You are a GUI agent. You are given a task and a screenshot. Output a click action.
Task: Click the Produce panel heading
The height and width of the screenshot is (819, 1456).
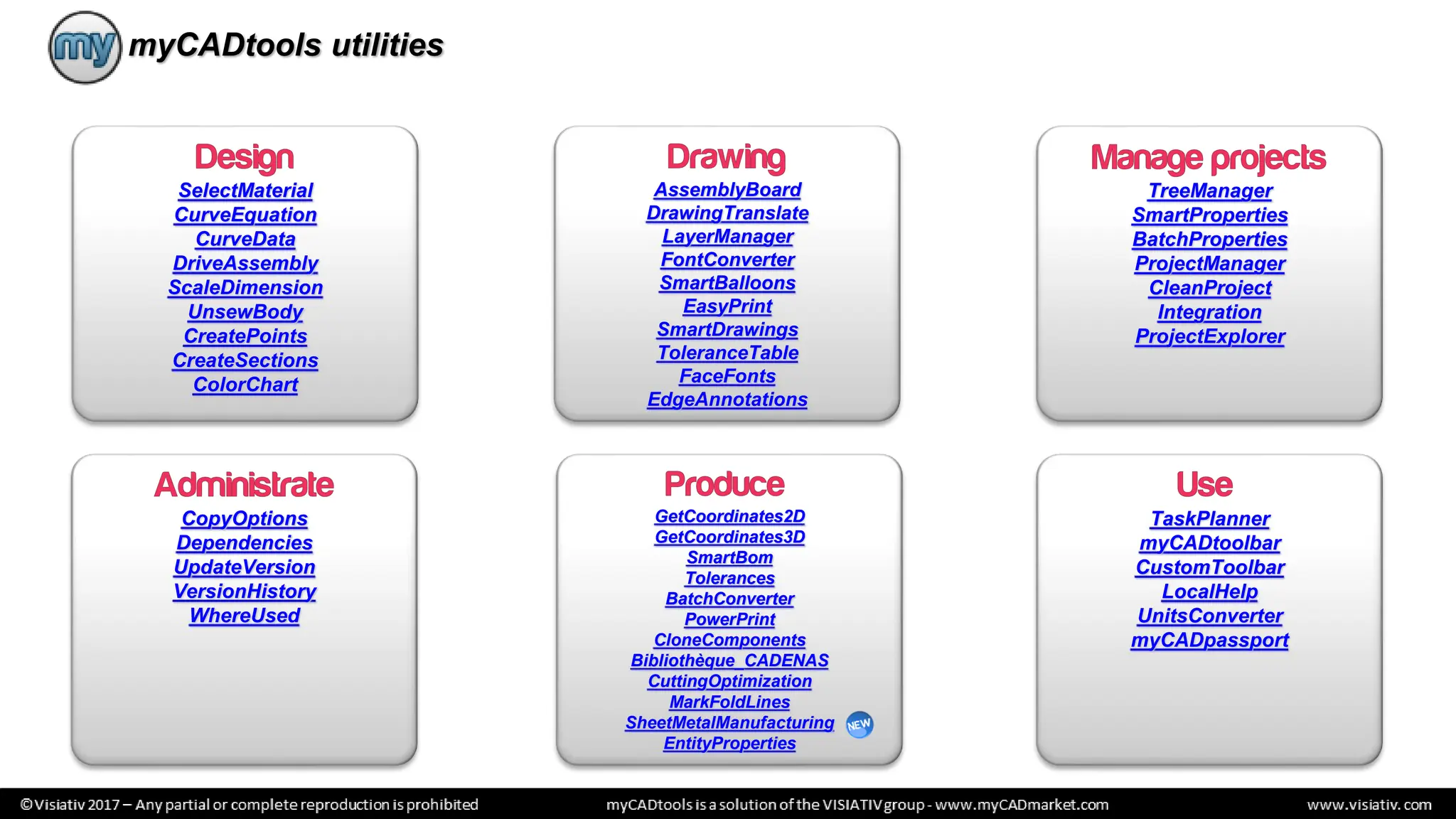click(724, 484)
